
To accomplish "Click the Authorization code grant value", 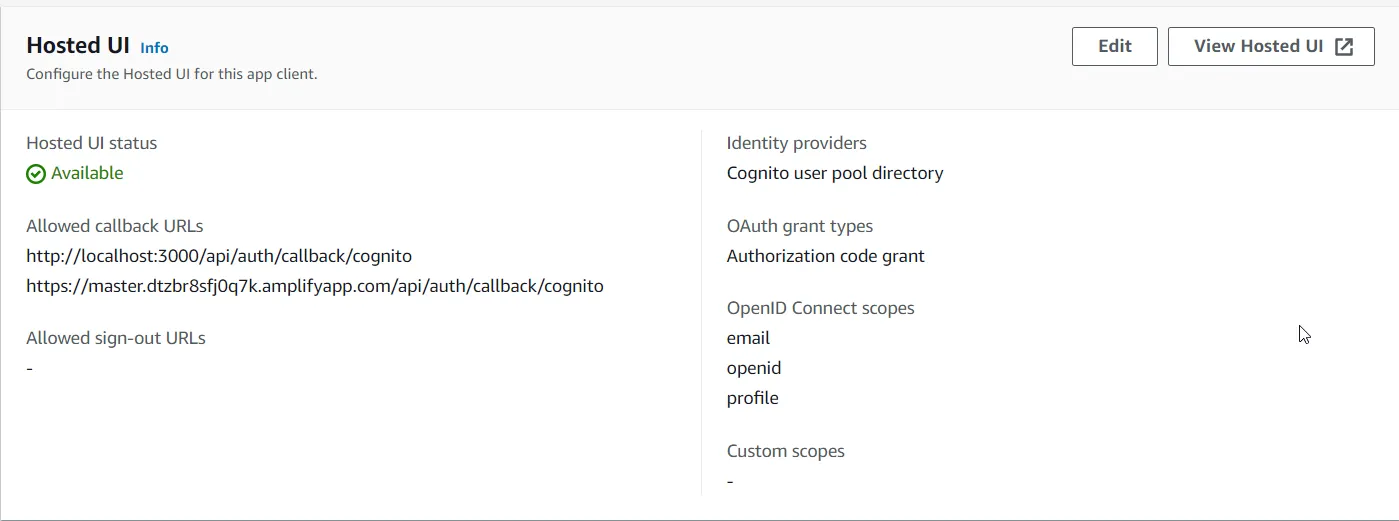I will [x=826, y=256].
